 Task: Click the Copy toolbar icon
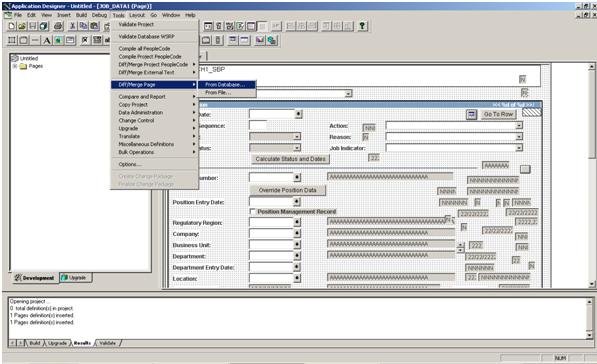(83, 26)
